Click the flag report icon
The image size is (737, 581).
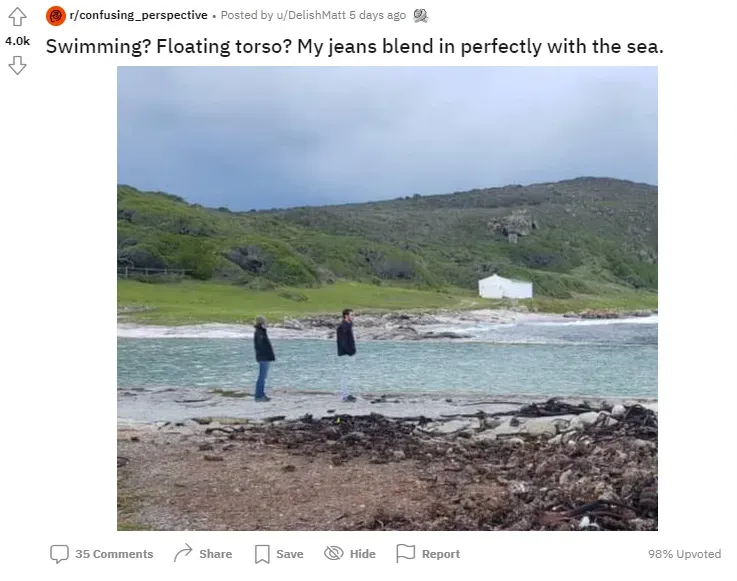(405, 553)
